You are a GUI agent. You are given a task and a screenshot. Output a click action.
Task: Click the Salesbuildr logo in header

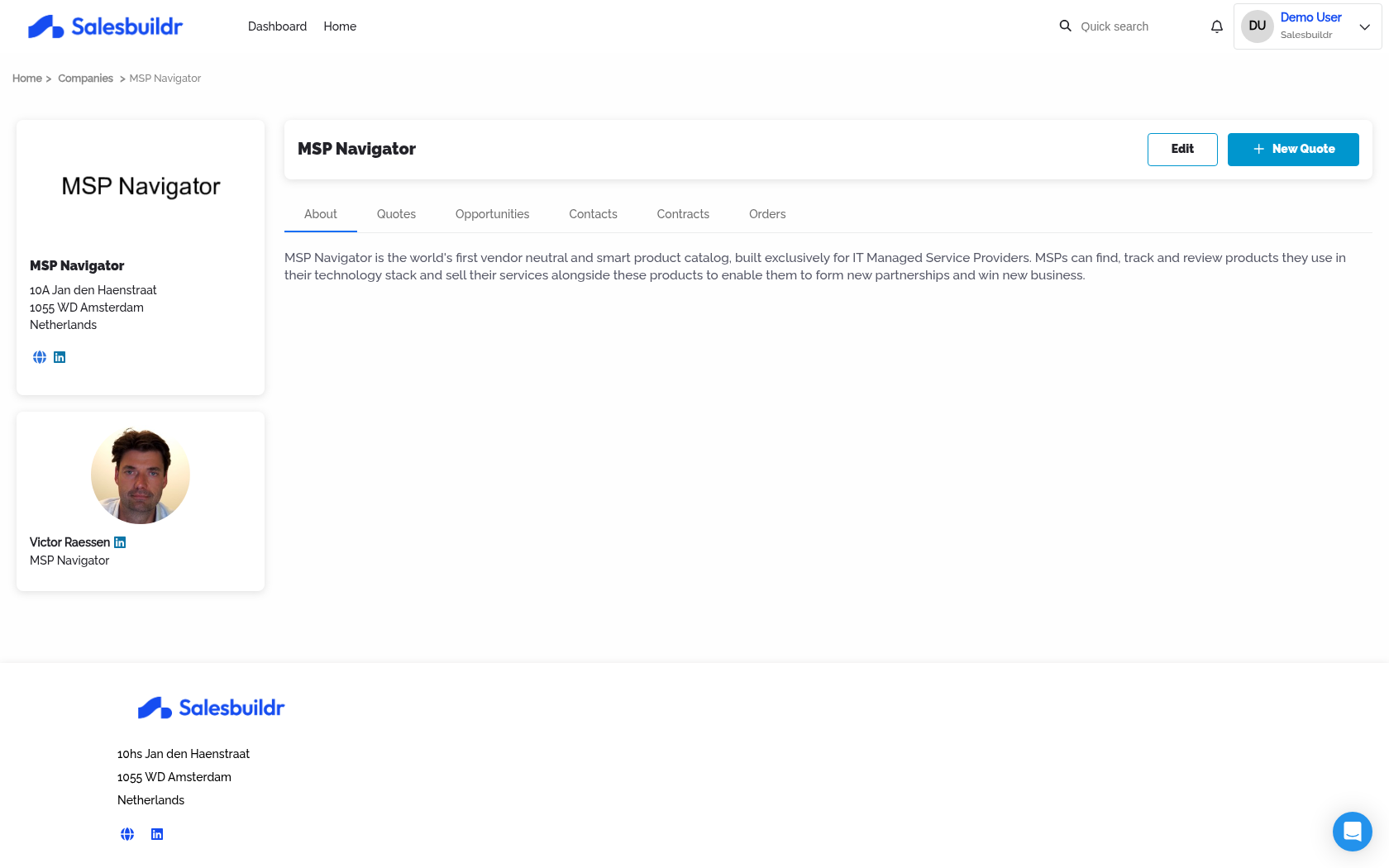pyautogui.click(x=106, y=26)
